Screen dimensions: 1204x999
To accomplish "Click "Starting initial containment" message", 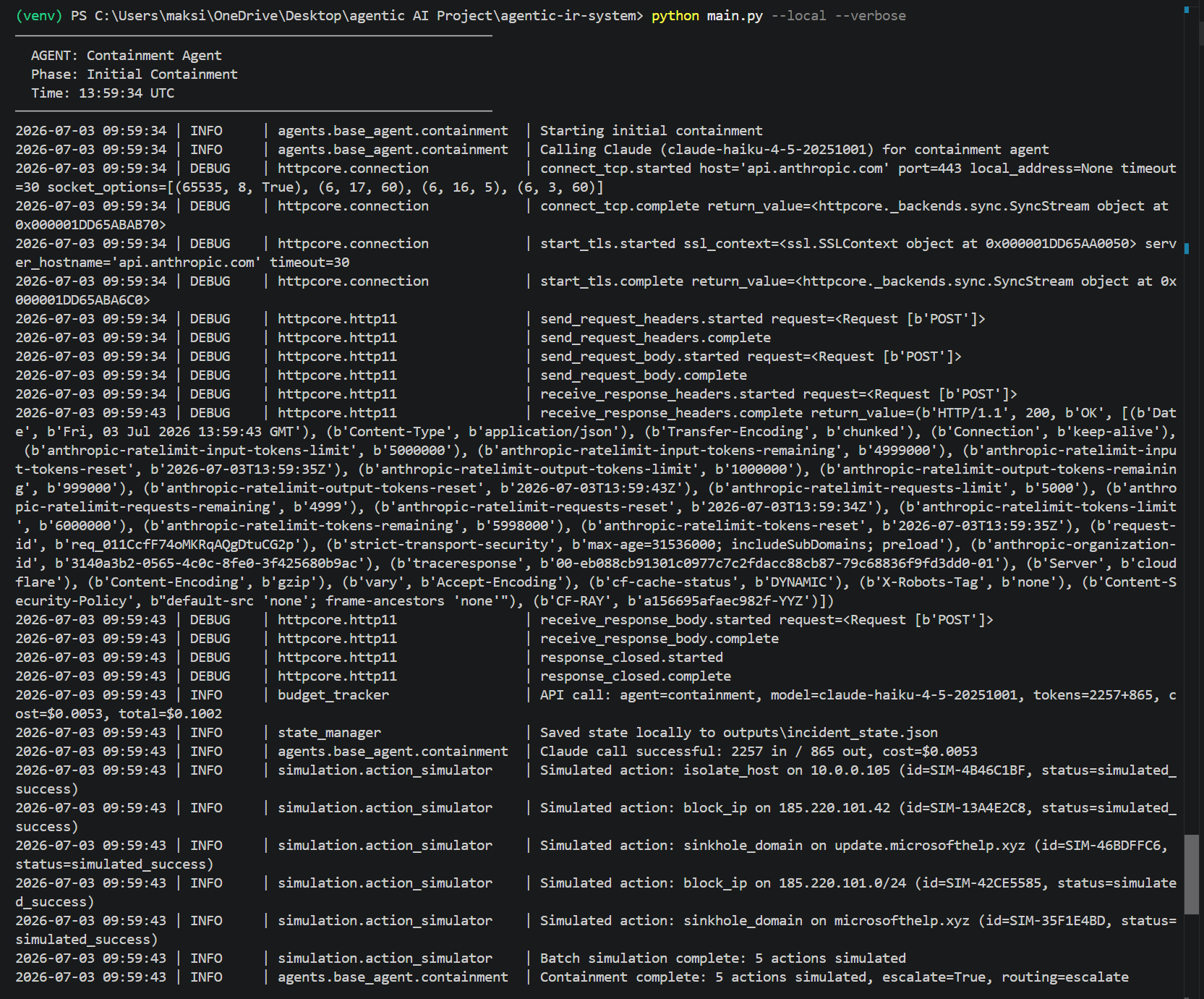I will click(651, 131).
